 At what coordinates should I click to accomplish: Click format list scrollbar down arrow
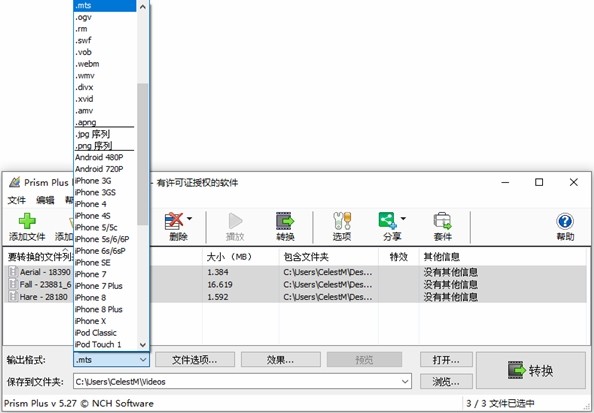(143, 345)
